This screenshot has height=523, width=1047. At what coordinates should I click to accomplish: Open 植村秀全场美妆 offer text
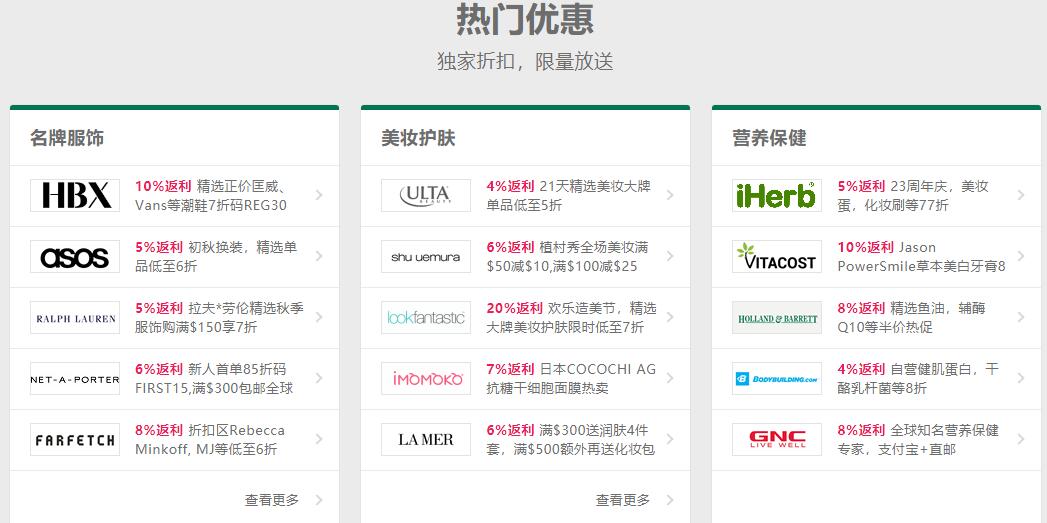pyautogui.click(x=568, y=256)
